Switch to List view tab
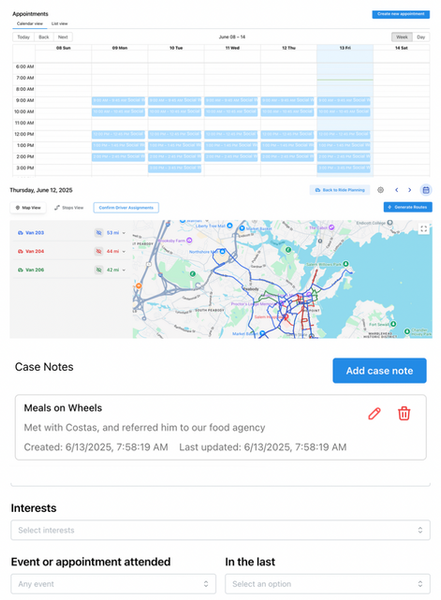This screenshot has height=600, width=441. coord(60,24)
